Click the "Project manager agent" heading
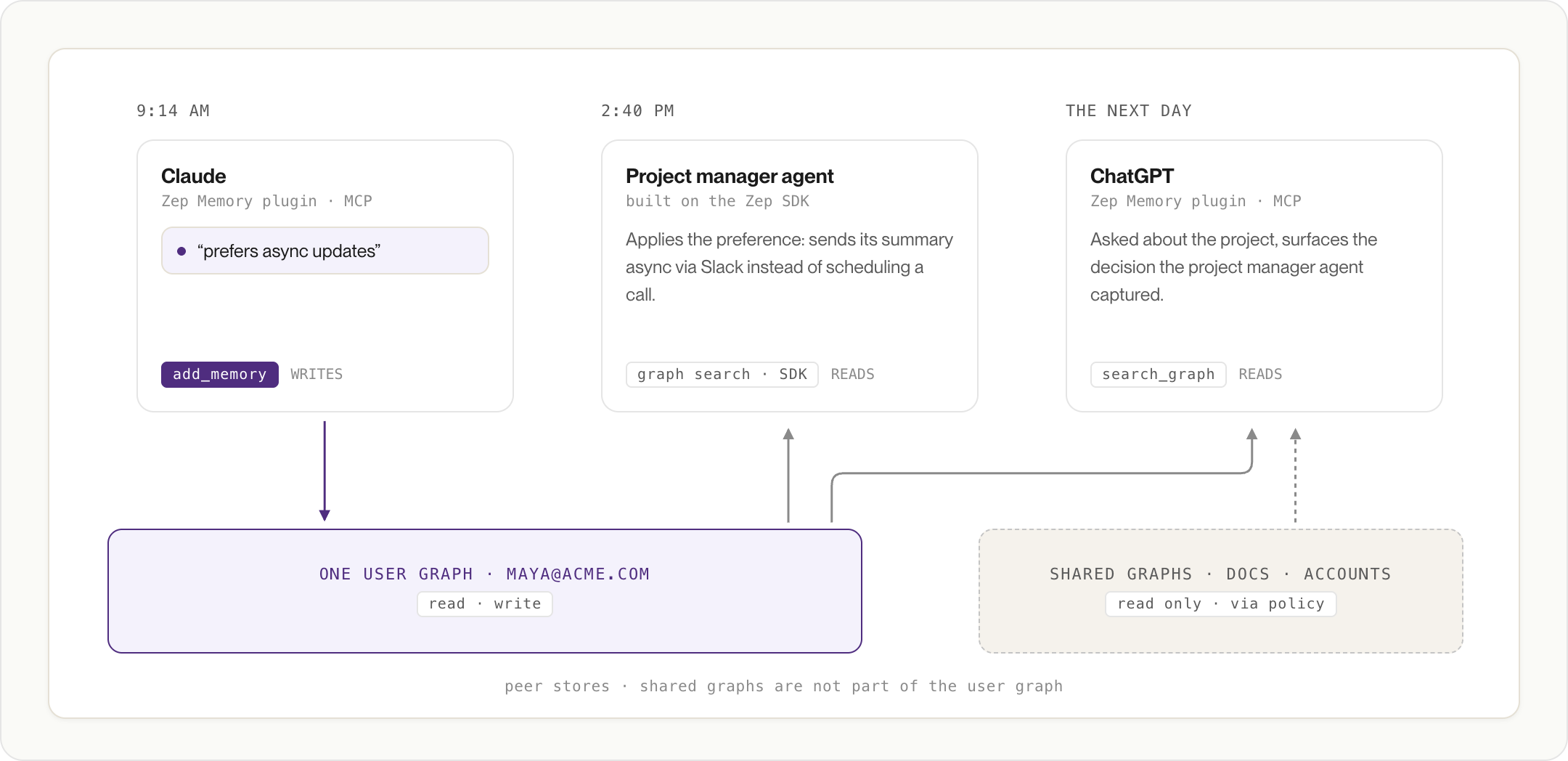 point(730,176)
